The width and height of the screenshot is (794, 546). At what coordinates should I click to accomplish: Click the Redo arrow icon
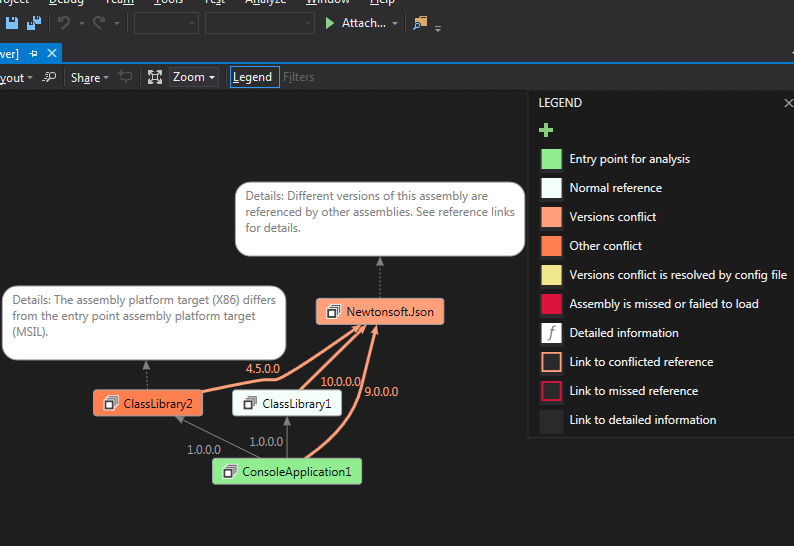click(99, 23)
